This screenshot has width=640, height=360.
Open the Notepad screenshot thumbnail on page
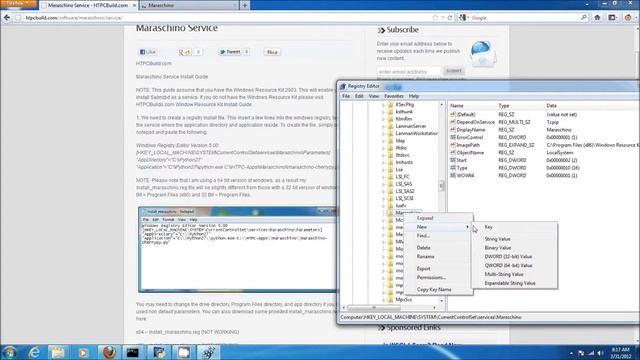tap(238, 249)
